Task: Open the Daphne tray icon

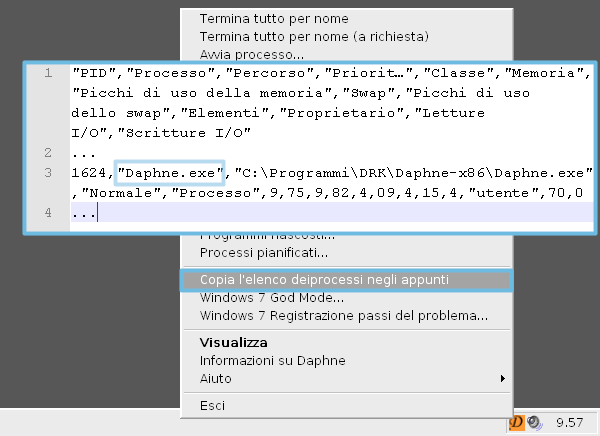Action: coord(517,423)
